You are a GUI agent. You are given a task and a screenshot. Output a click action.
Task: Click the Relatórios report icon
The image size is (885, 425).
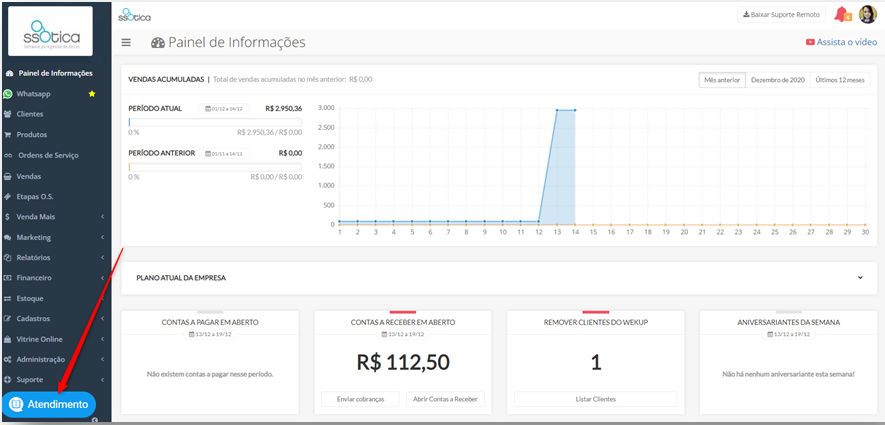[8, 258]
